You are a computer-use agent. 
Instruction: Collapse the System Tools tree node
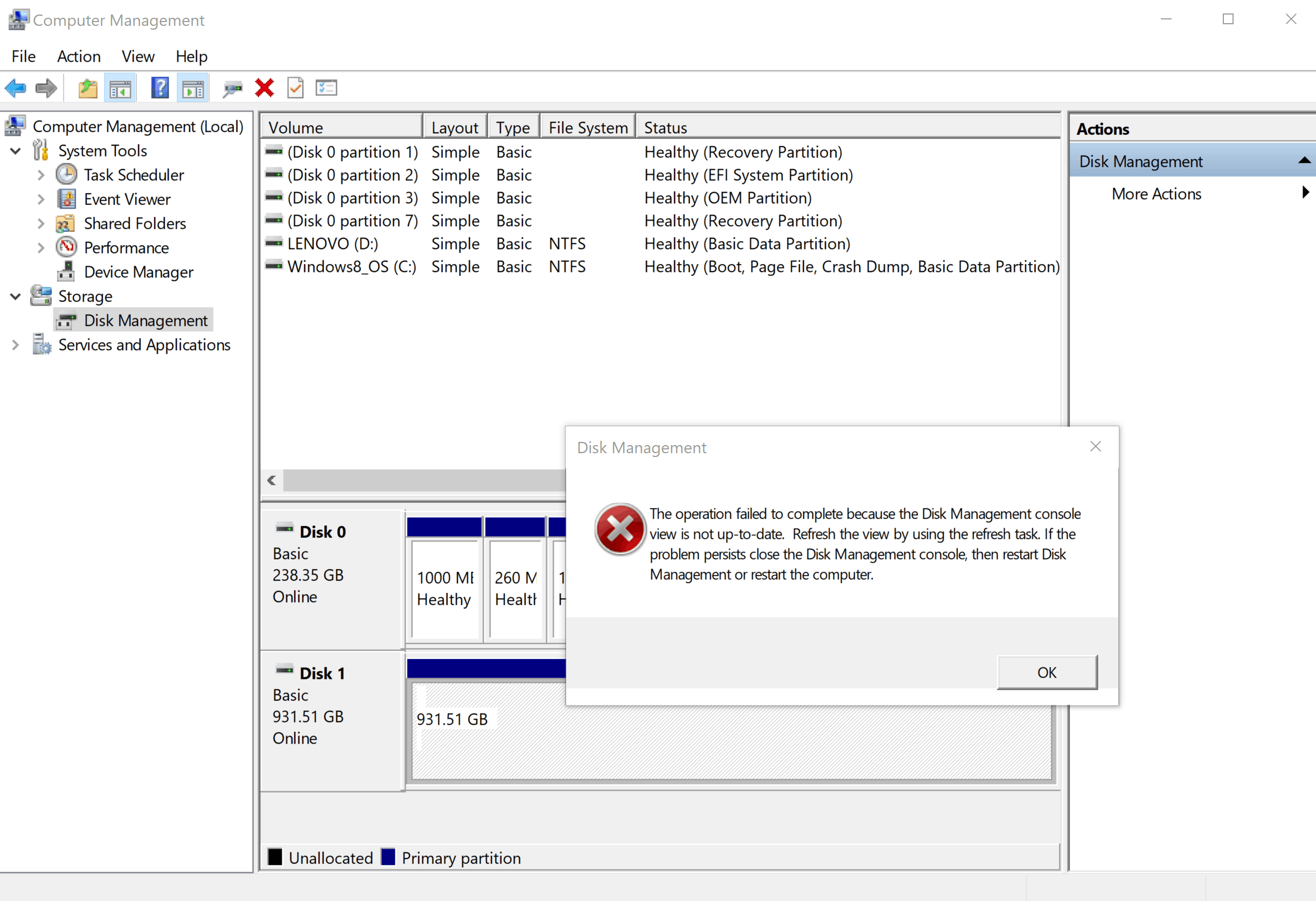(16, 151)
